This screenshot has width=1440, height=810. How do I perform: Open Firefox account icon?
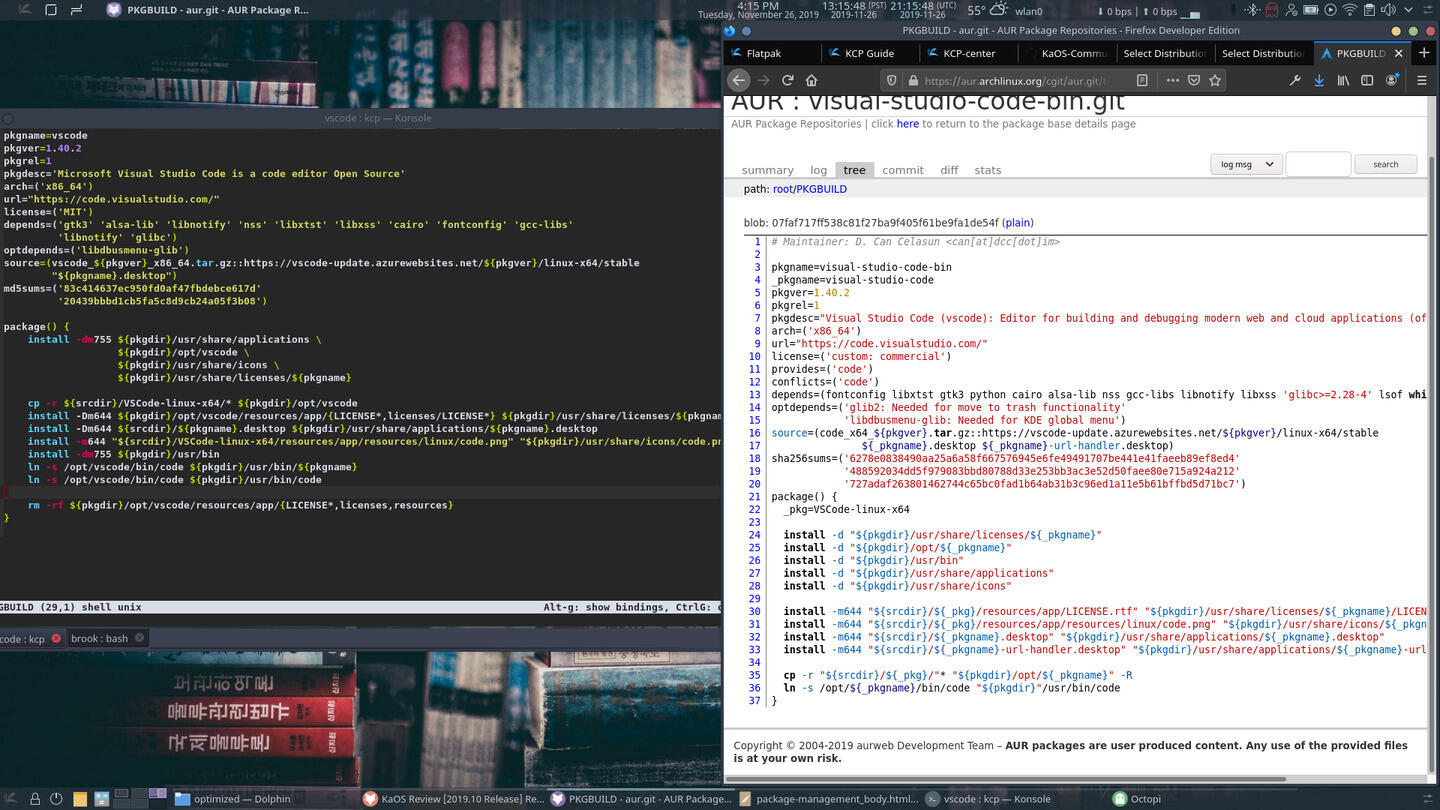point(1391,80)
